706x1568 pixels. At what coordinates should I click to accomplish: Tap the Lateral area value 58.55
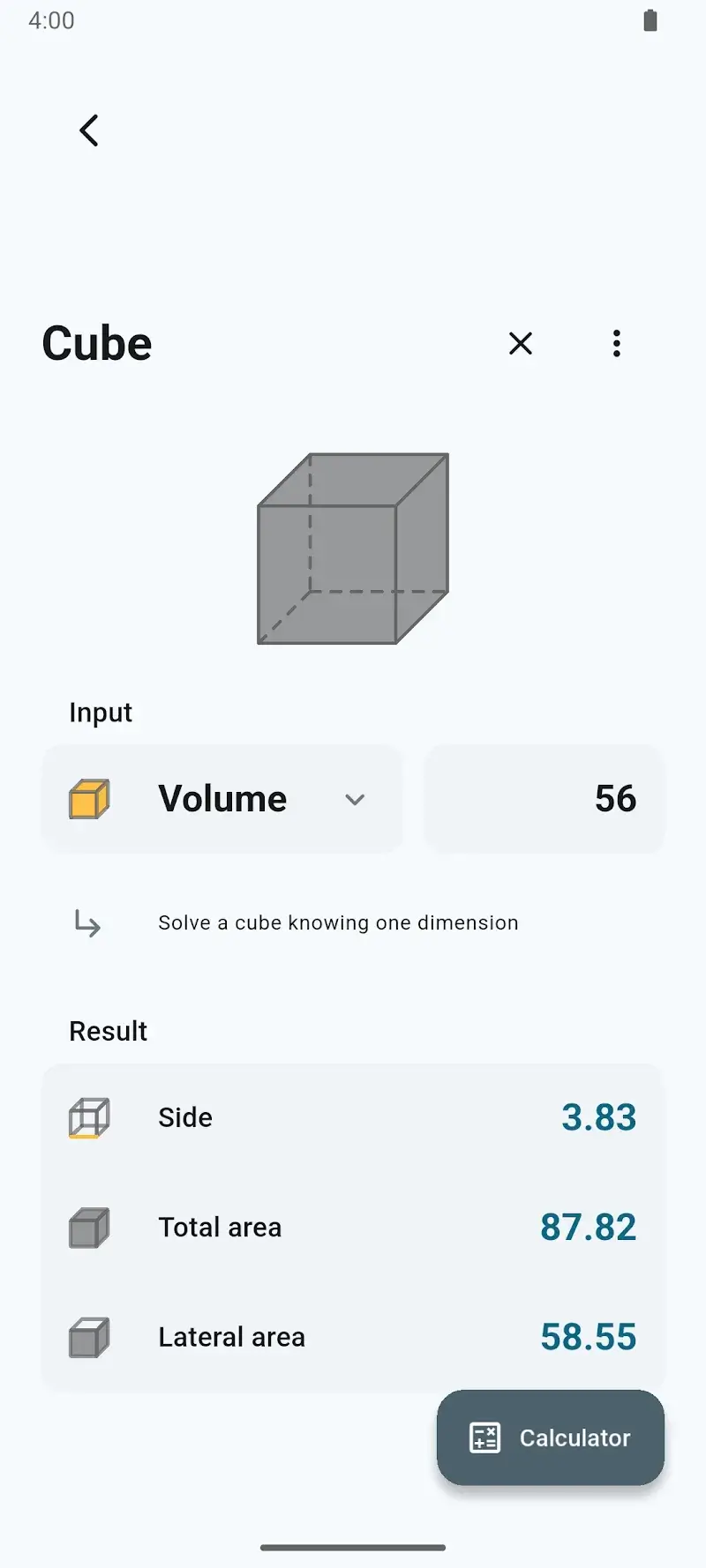[589, 1336]
